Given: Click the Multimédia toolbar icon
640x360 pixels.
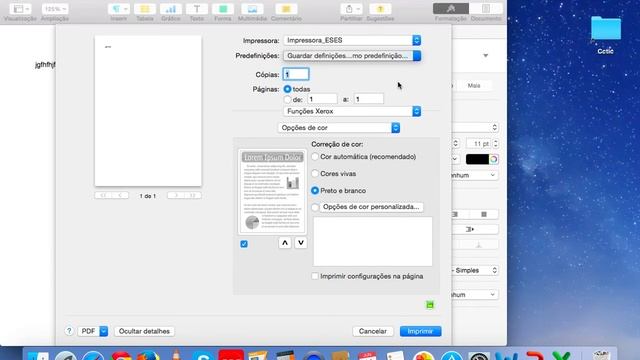Looking at the screenshot, I should (x=252, y=9).
